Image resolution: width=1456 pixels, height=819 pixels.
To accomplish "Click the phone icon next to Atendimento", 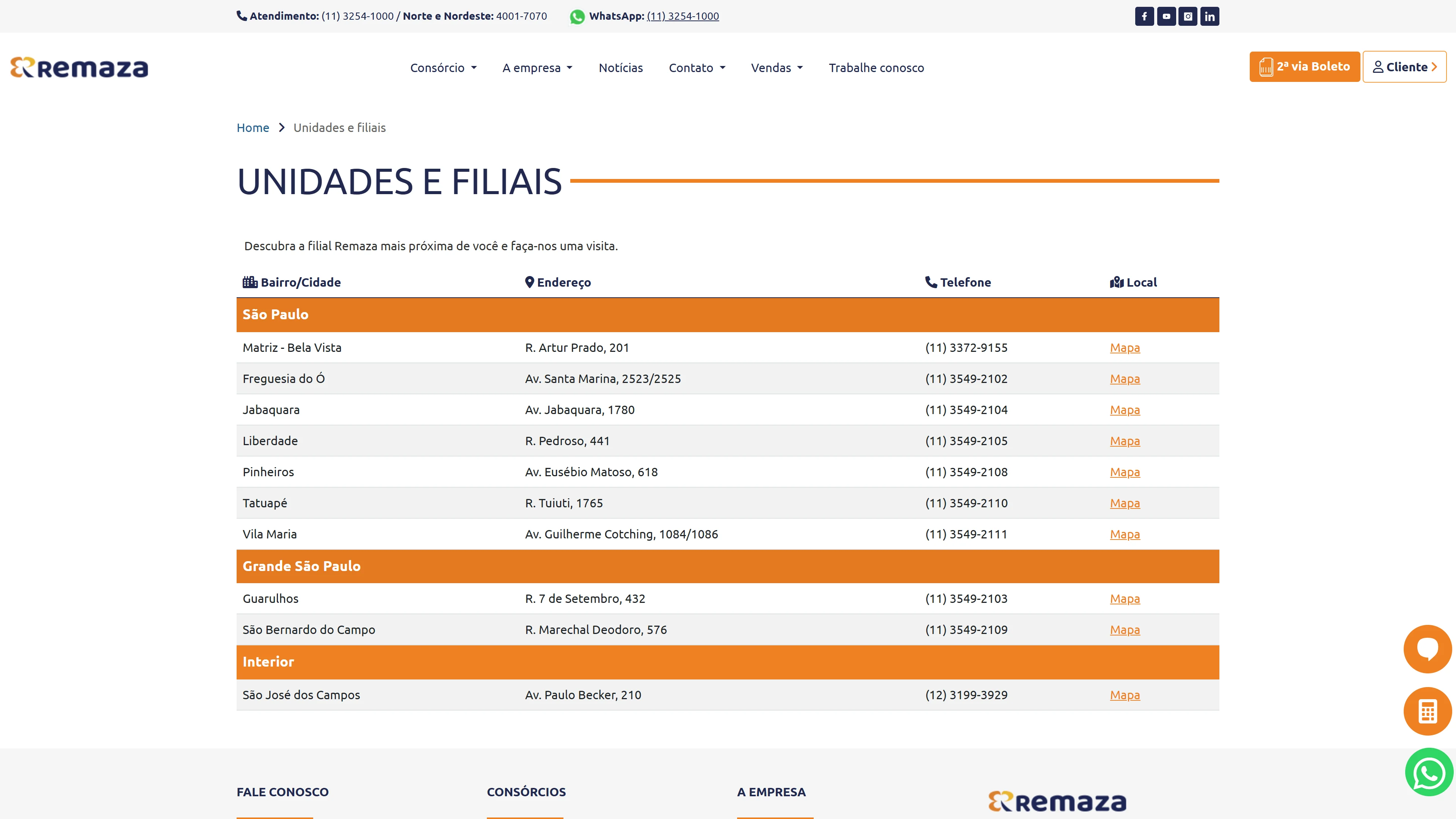I will point(242,16).
